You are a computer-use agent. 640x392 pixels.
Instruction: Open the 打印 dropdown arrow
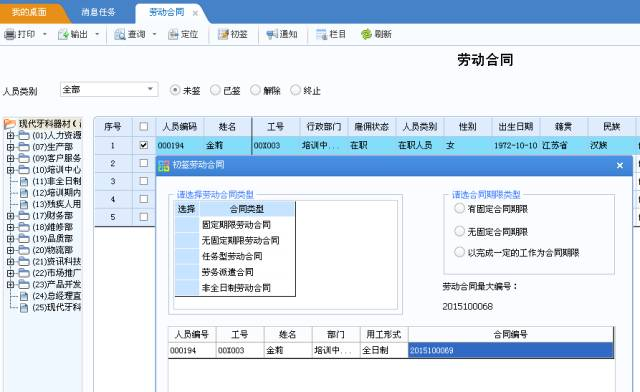click(45, 34)
